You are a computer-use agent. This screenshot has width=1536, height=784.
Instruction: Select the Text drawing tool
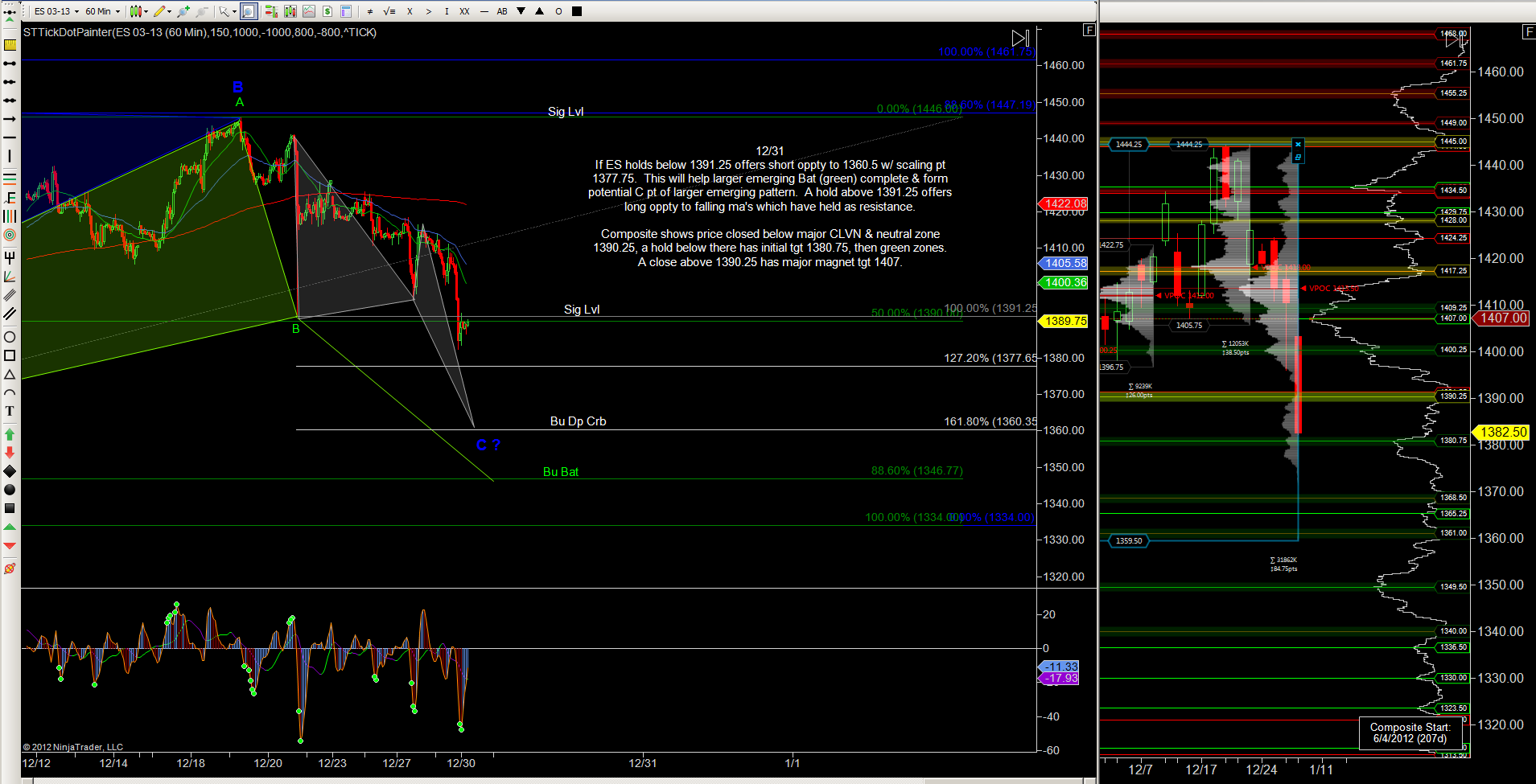click(x=10, y=411)
